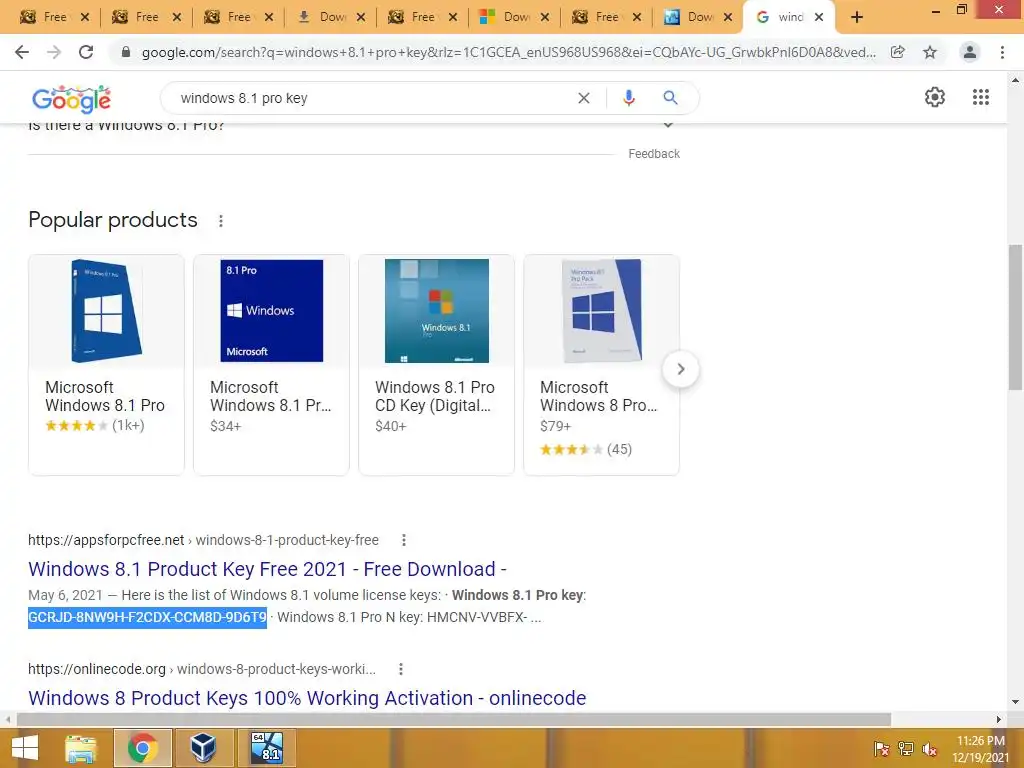Go back to previous page
The height and width of the screenshot is (768, 1024).
pos(22,52)
